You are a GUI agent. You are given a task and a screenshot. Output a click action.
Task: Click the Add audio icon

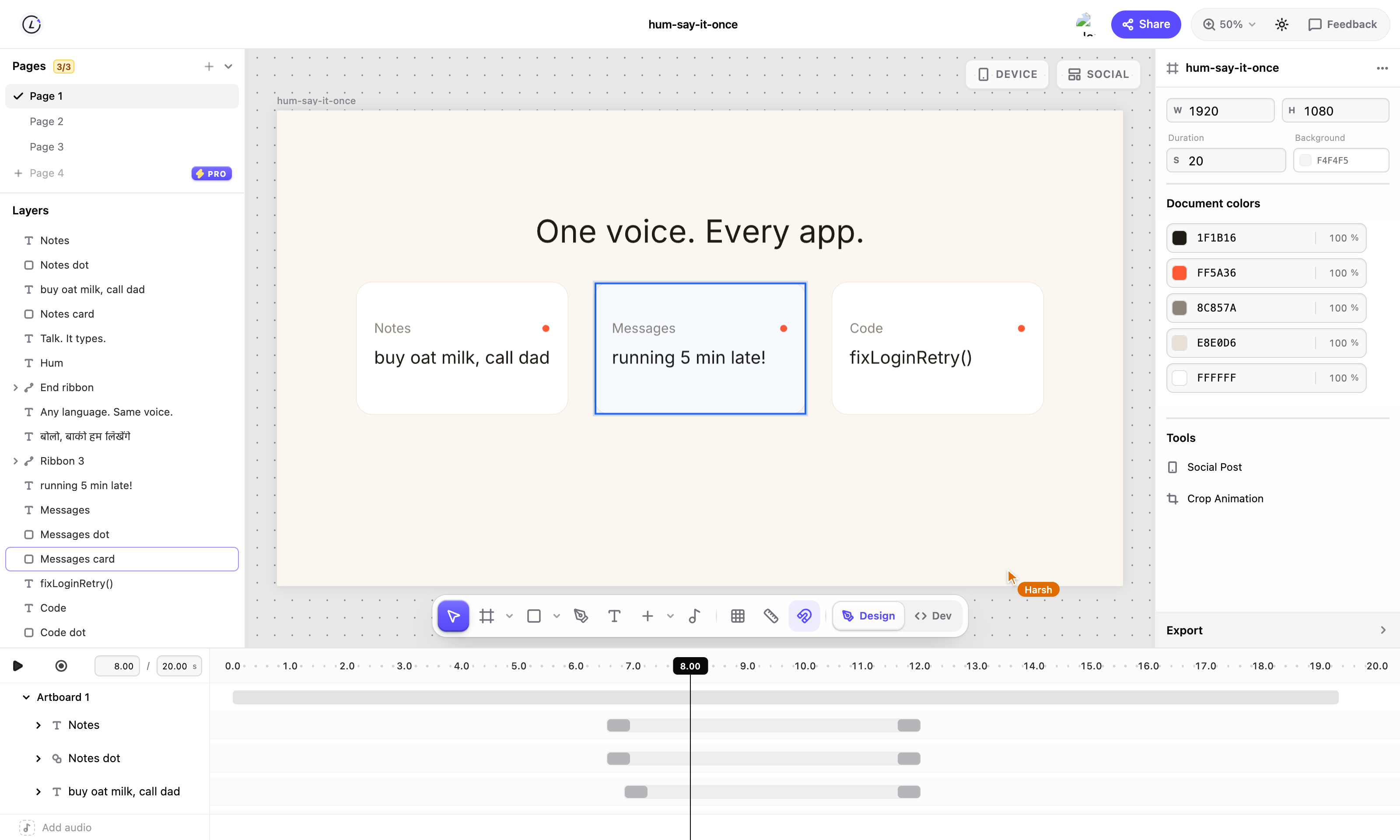coord(27,828)
